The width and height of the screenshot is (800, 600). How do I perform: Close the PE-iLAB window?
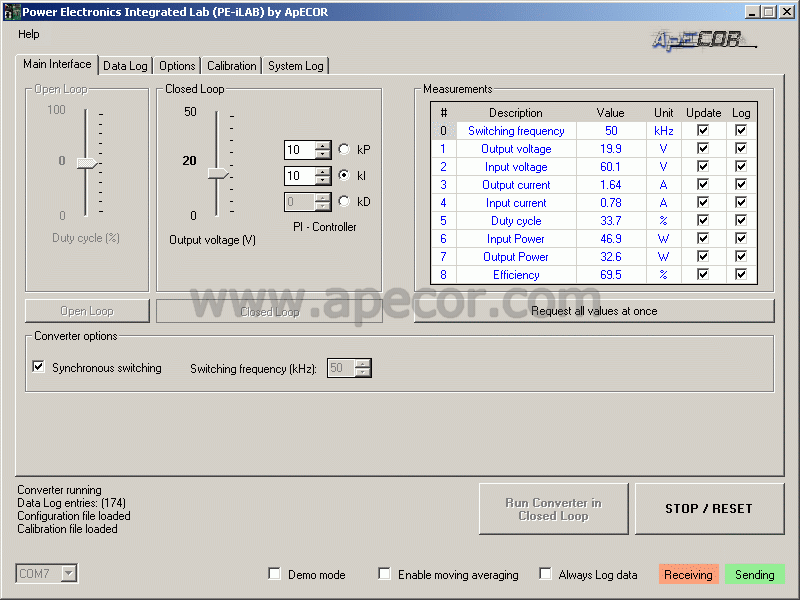tap(786, 12)
